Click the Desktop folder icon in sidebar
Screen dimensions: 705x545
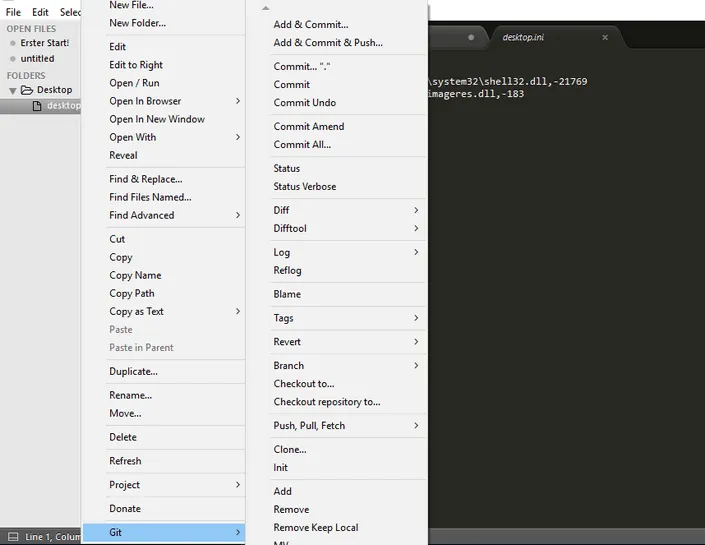27,90
